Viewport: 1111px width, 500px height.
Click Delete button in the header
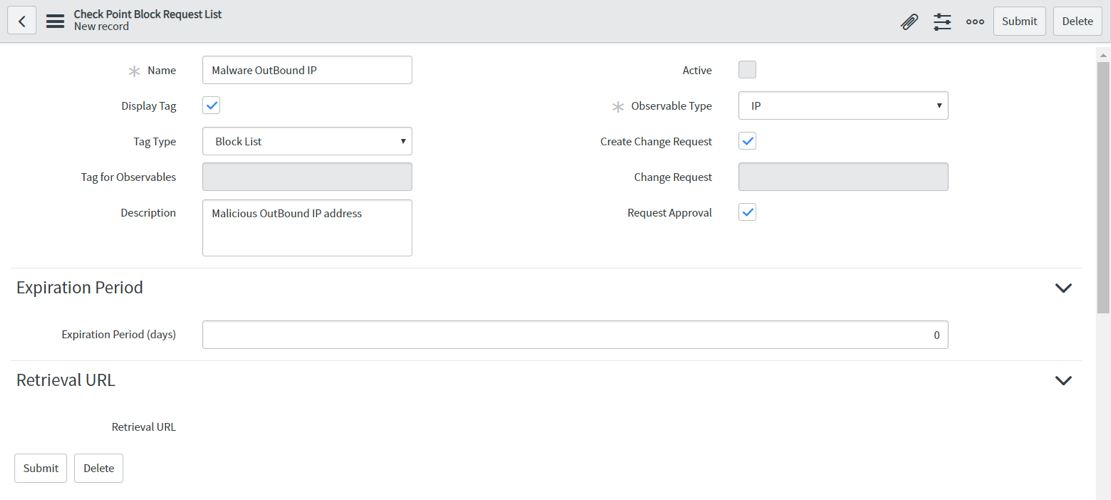1078,21
